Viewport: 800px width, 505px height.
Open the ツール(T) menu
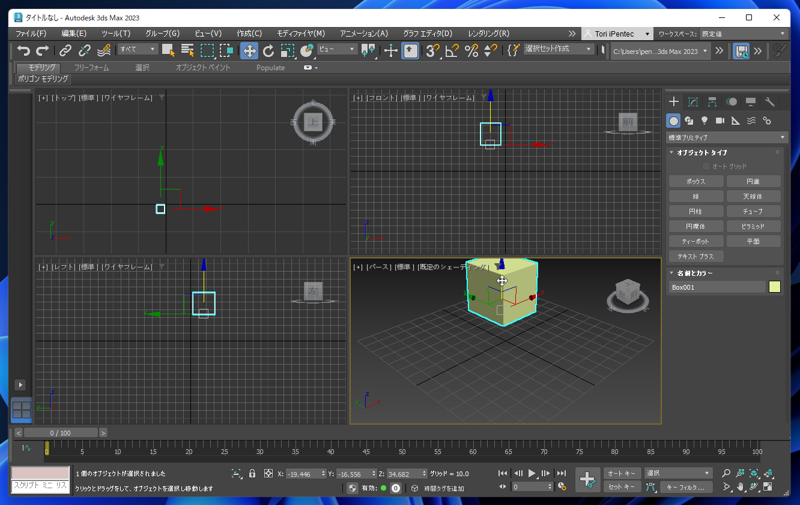click(x=116, y=33)
